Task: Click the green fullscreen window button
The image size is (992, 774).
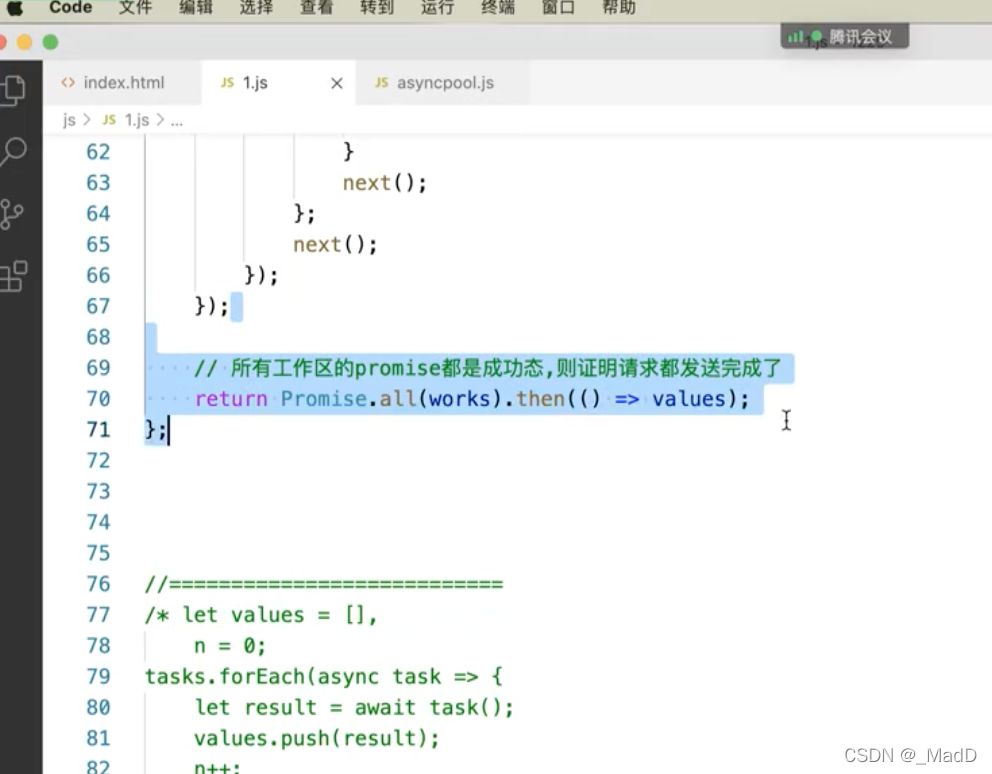Action: tap(51, 42)
